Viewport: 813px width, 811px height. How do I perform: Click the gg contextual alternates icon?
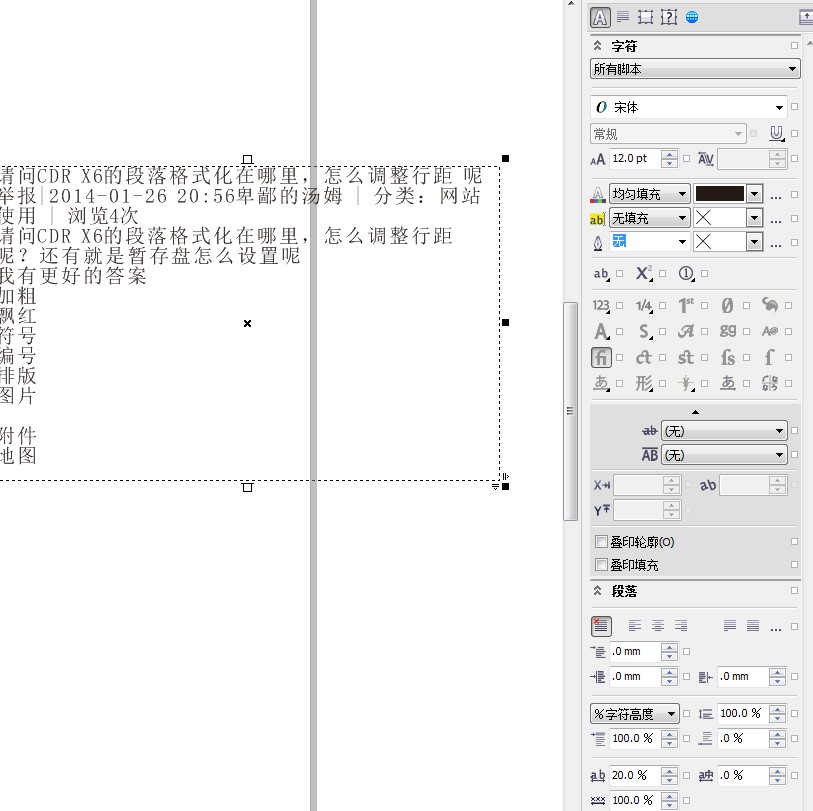[727, 331]
